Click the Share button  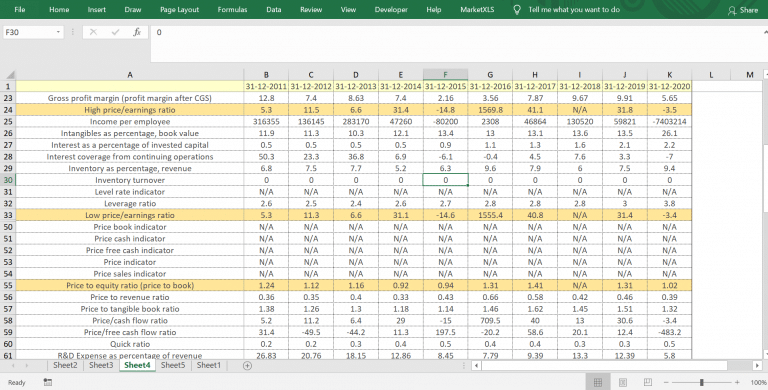click(x=743, y=10)
